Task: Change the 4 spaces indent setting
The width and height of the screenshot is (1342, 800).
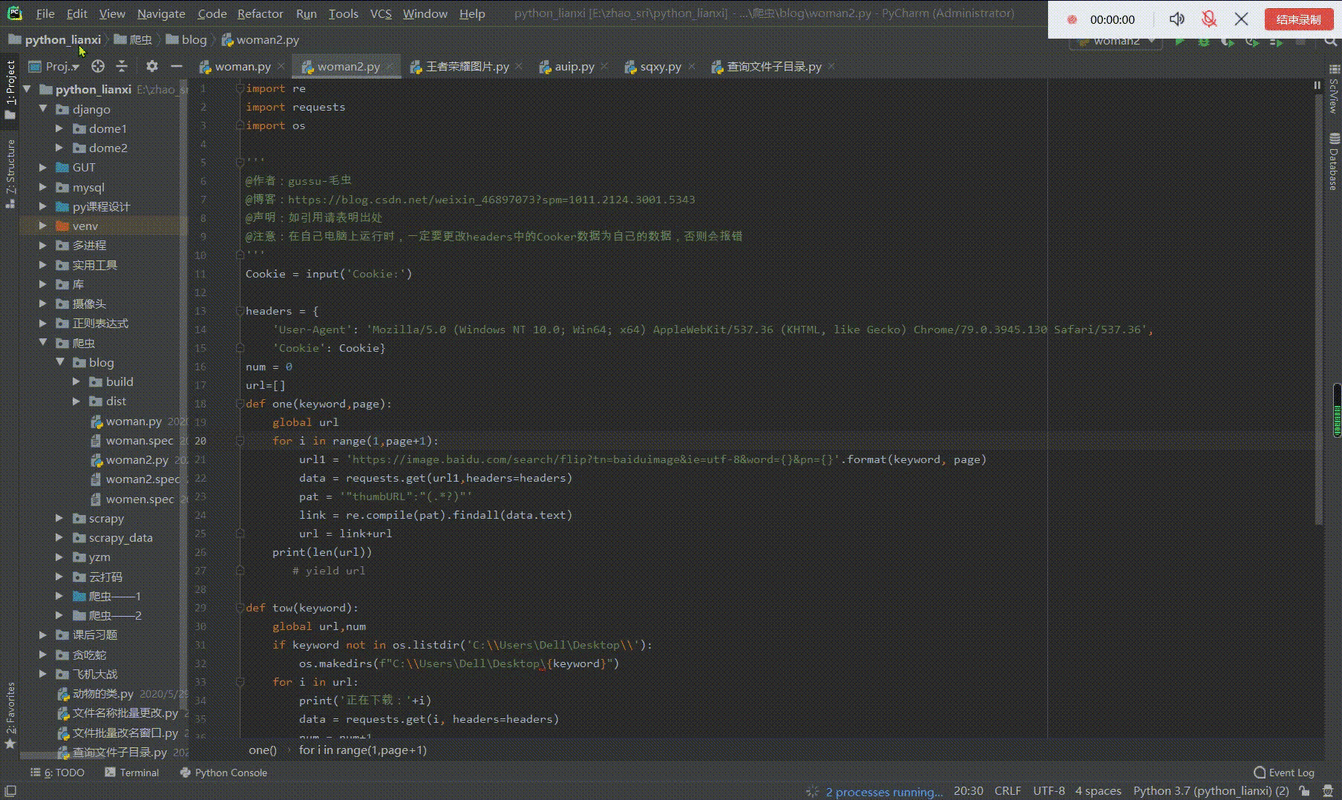Action: [x=1097, y=791]
